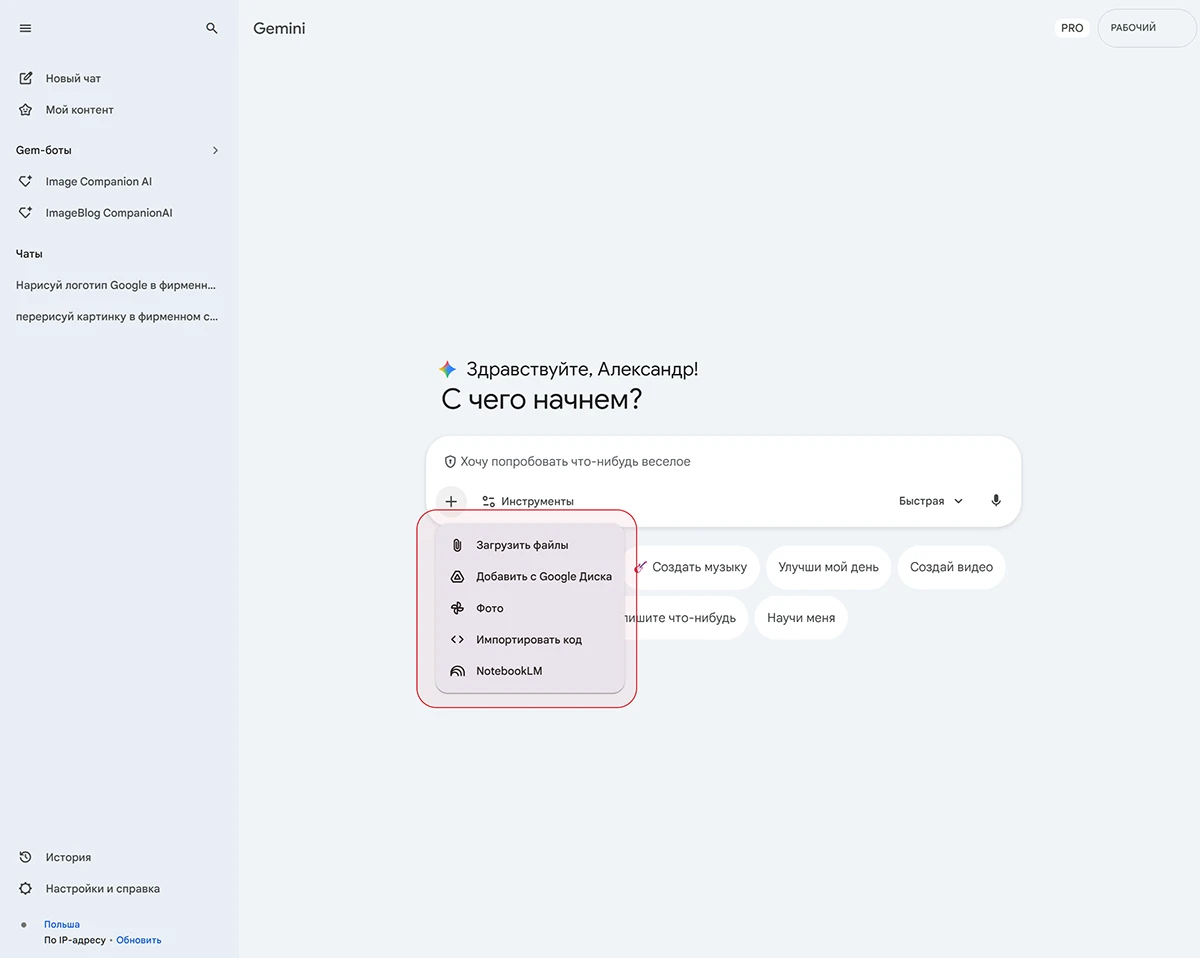Open История from the sidebar

[68, 857]
